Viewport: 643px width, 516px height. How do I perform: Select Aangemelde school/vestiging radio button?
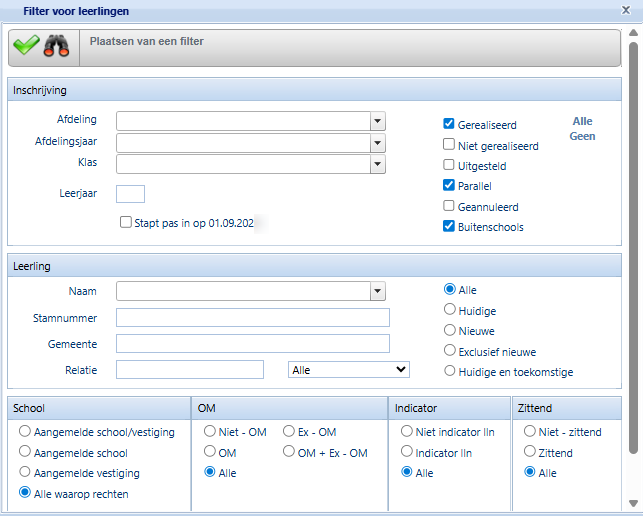25,432
